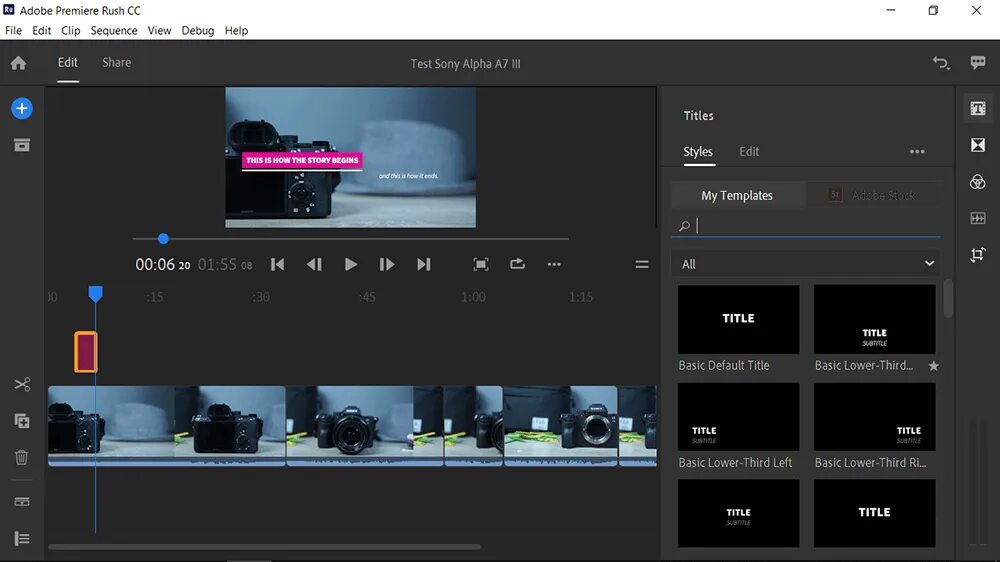
Task: Move the preview scrubber handle
Action: (163, 239)
